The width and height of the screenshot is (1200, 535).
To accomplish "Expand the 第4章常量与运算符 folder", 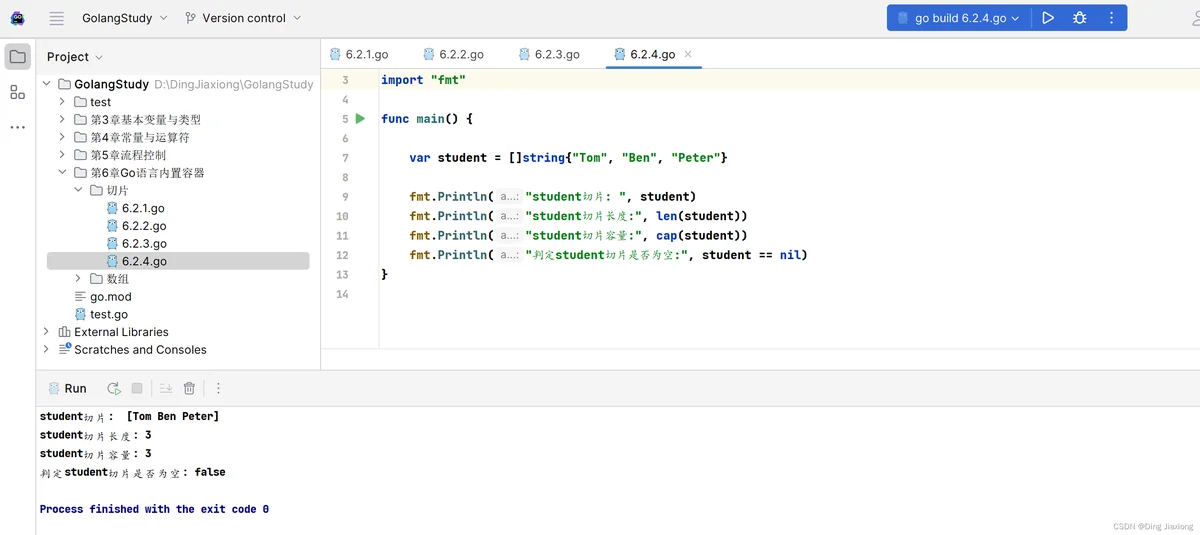I will 62,137.
